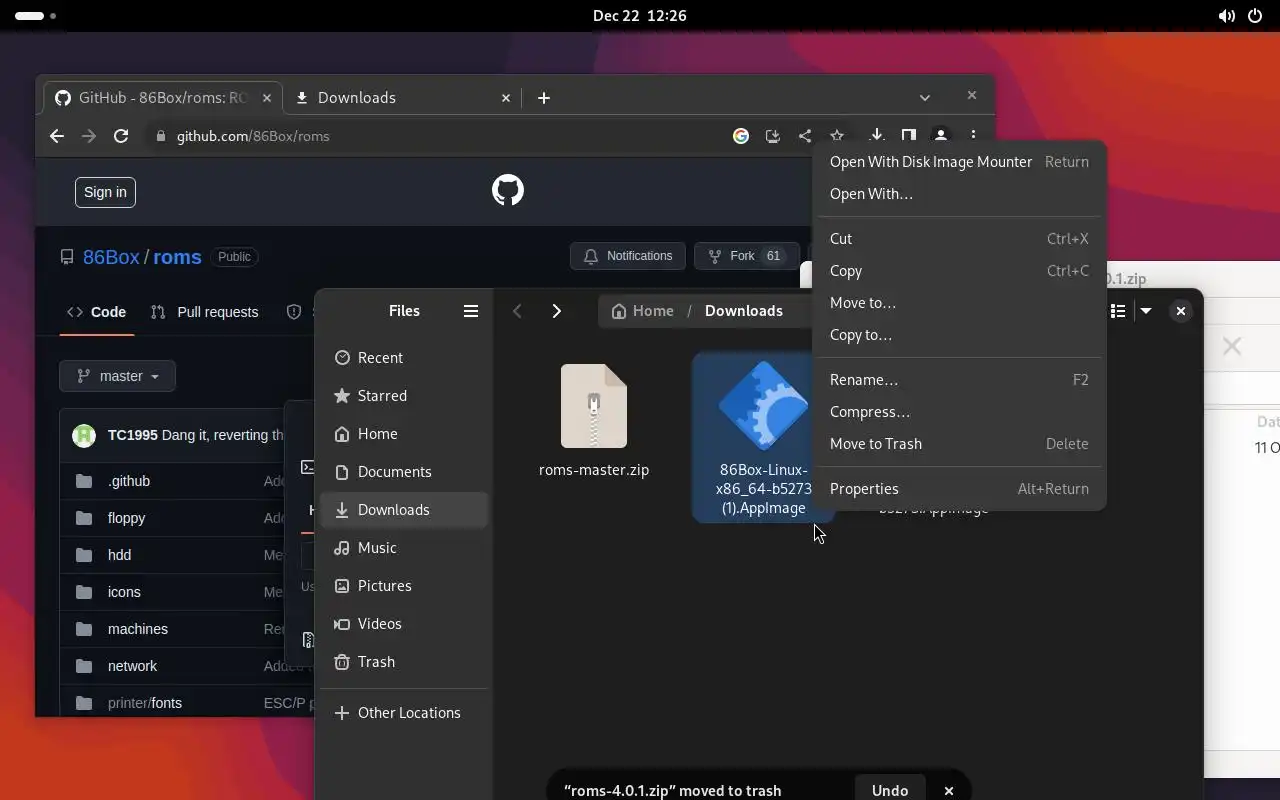1280x800 pixels.
Task: Open Starred in Files sidebar
Action: pyautogui.click(x=404, y=396)
